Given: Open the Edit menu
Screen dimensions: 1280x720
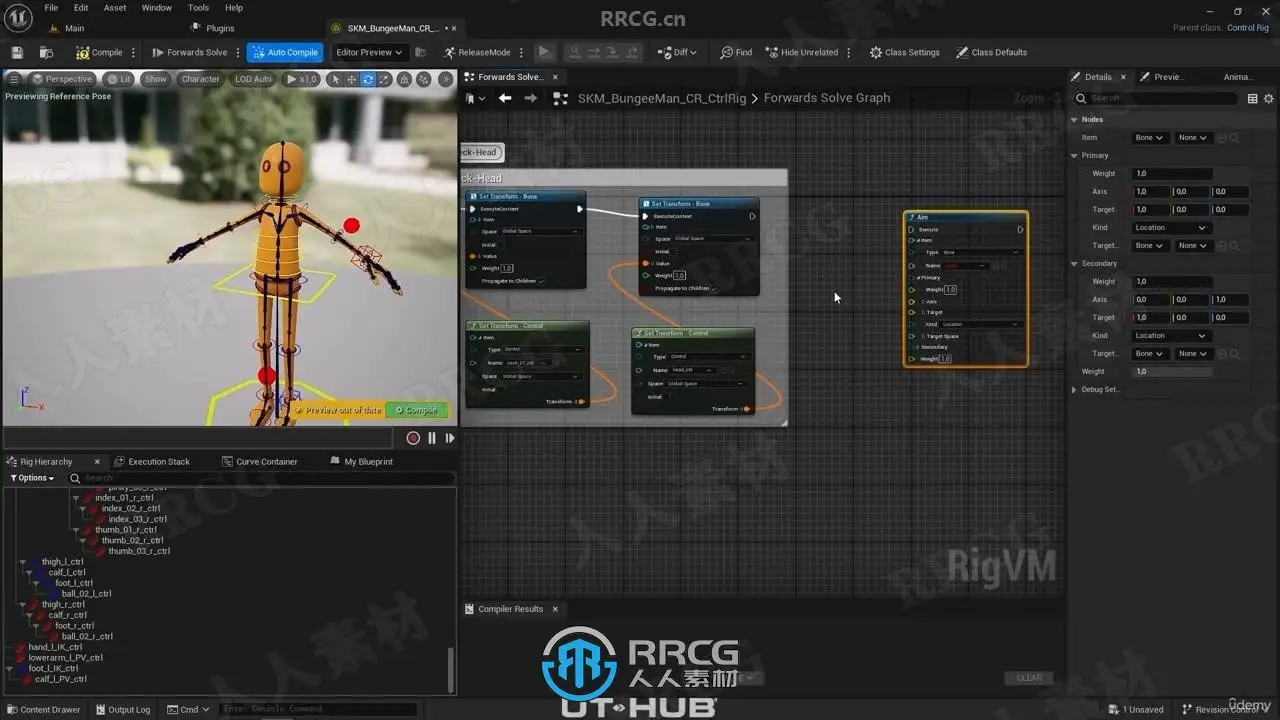Looking at the screenshot, I should [81, 8].
